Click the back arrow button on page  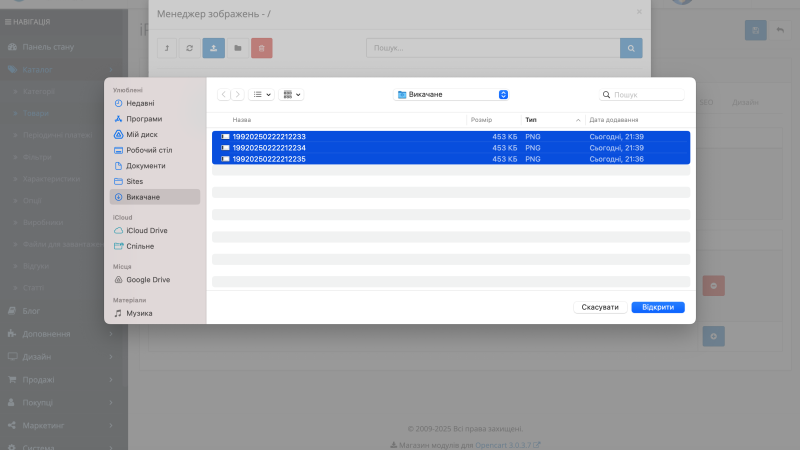(780, 31)
